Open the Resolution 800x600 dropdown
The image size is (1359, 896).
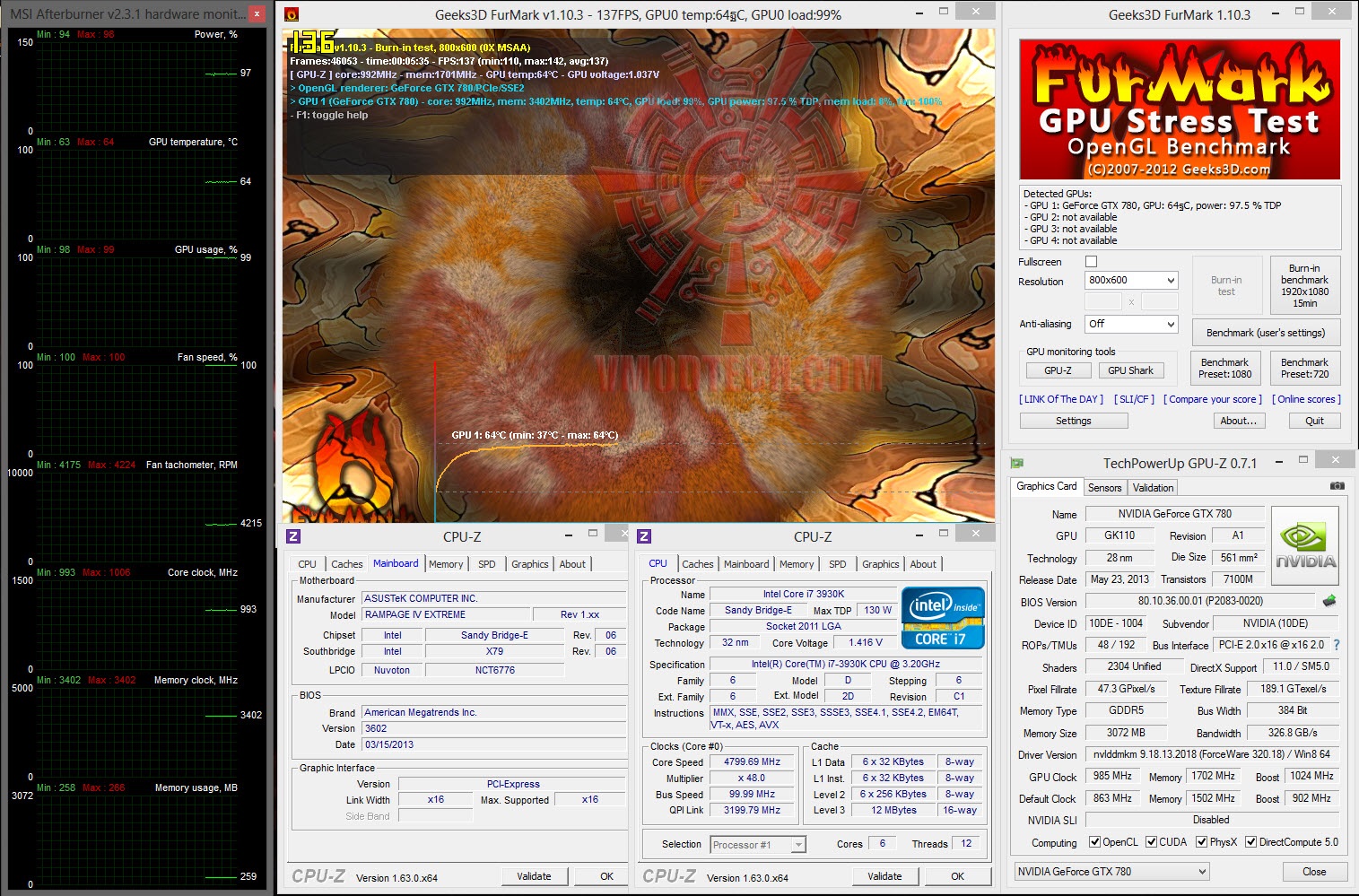coord(1130,281)
